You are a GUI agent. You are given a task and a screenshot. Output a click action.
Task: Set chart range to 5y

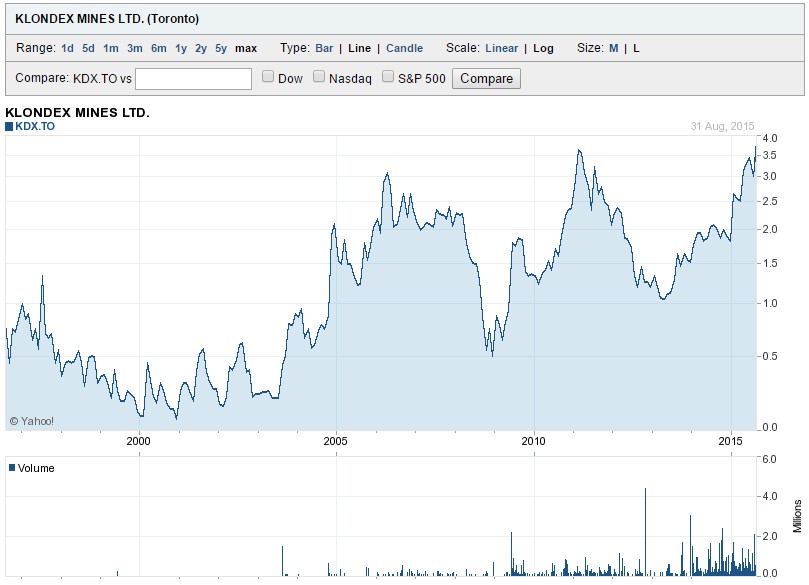pyautogui.click(x=221, y=48)
